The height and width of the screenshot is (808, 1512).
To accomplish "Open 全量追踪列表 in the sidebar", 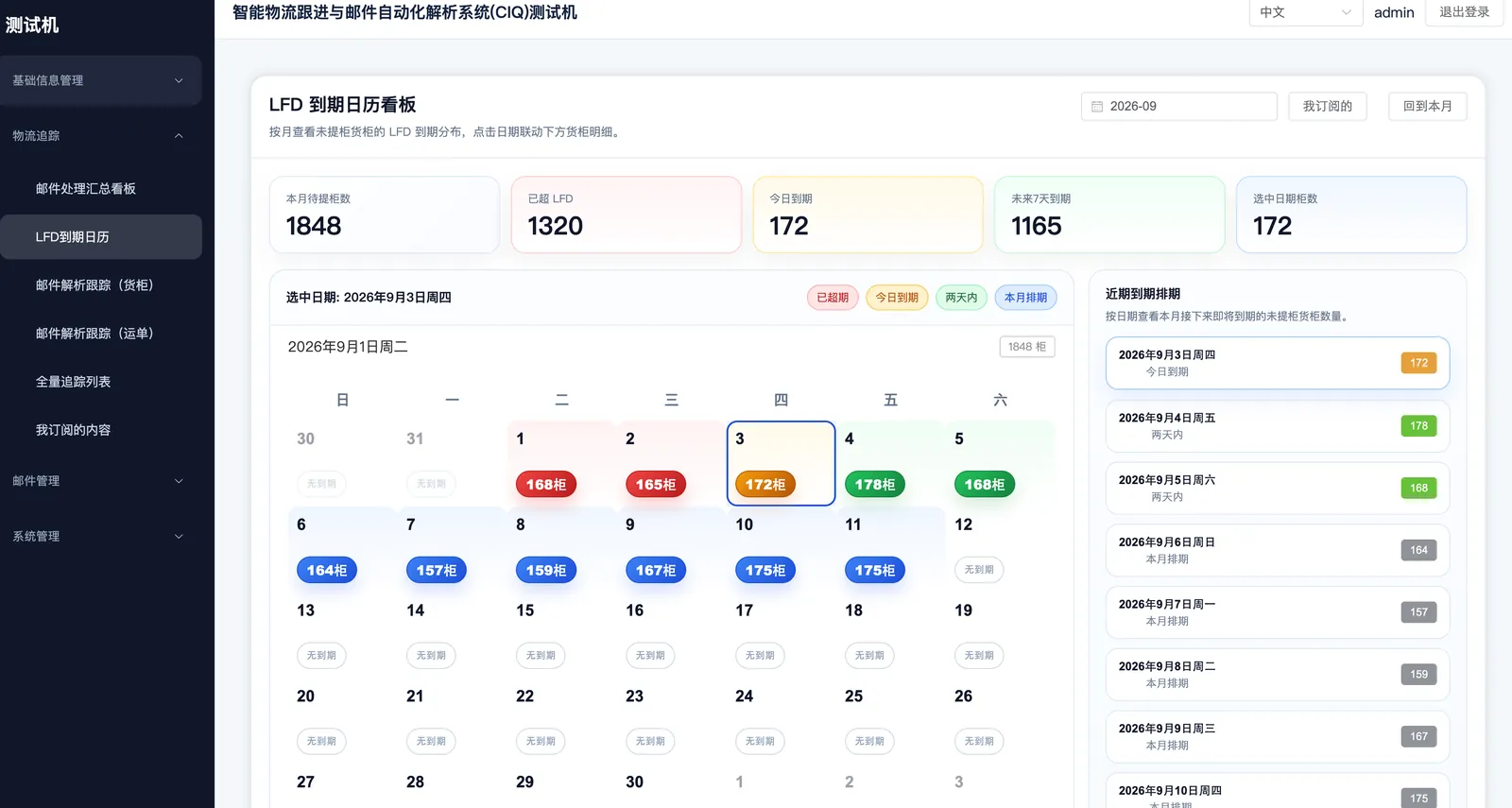I will [101, 382].
